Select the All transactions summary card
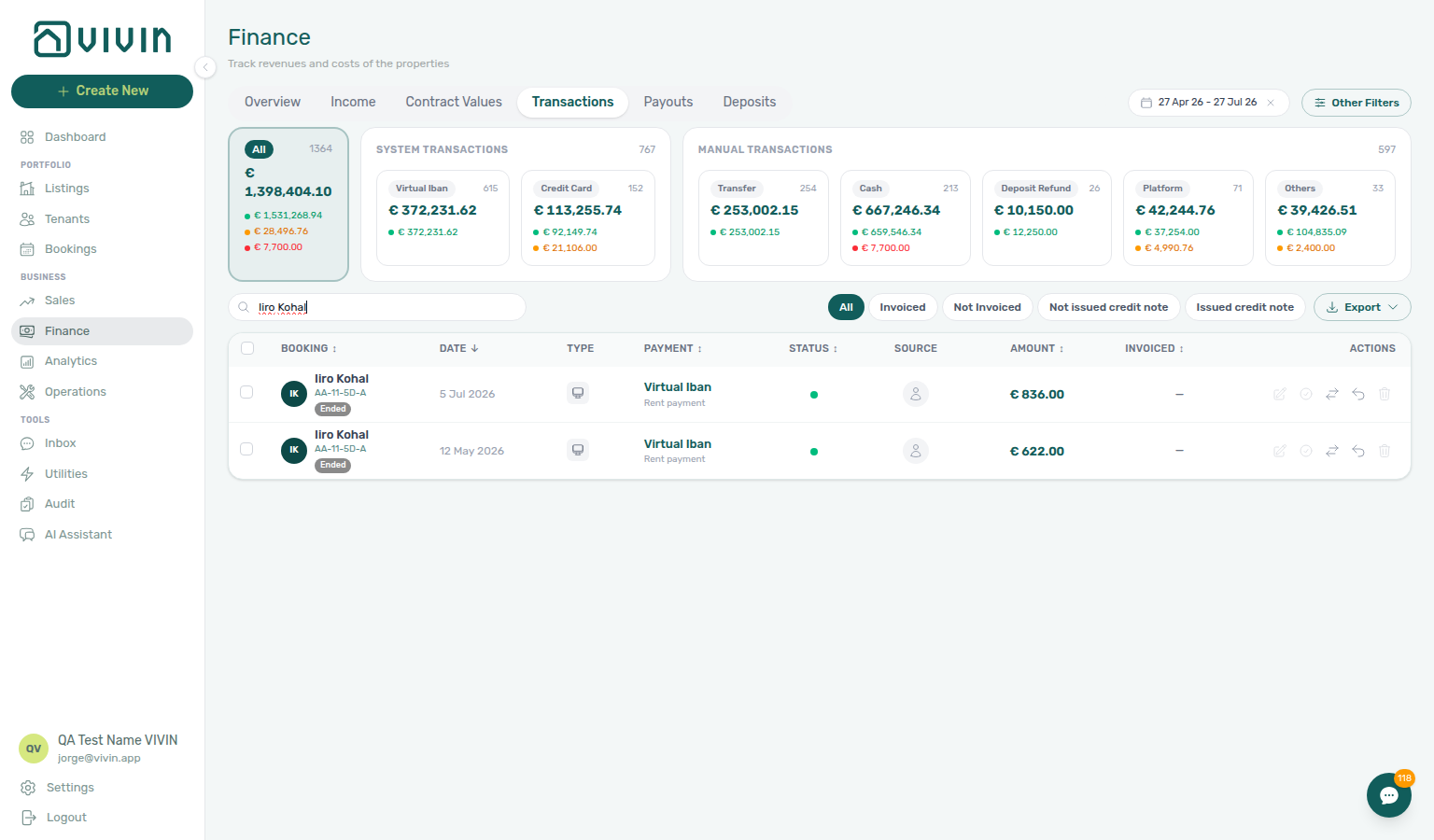The width and height of the screenshot is (1434, 840). [x=288, y=204]
